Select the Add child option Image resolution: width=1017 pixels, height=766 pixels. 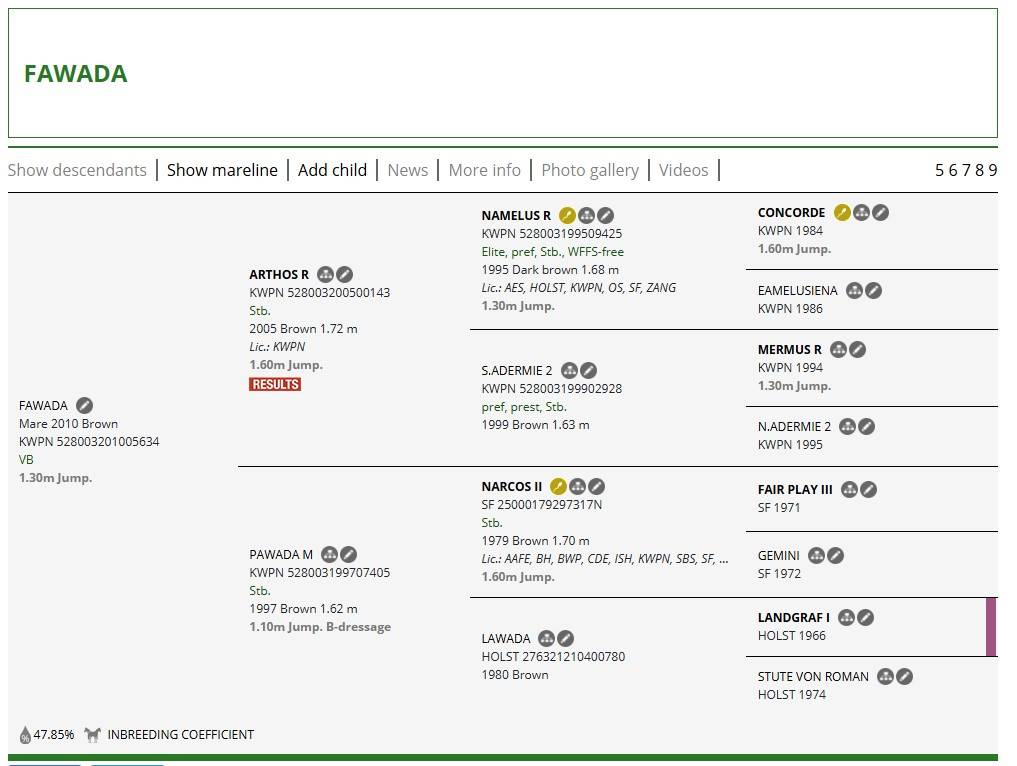(x=332, y=170)
